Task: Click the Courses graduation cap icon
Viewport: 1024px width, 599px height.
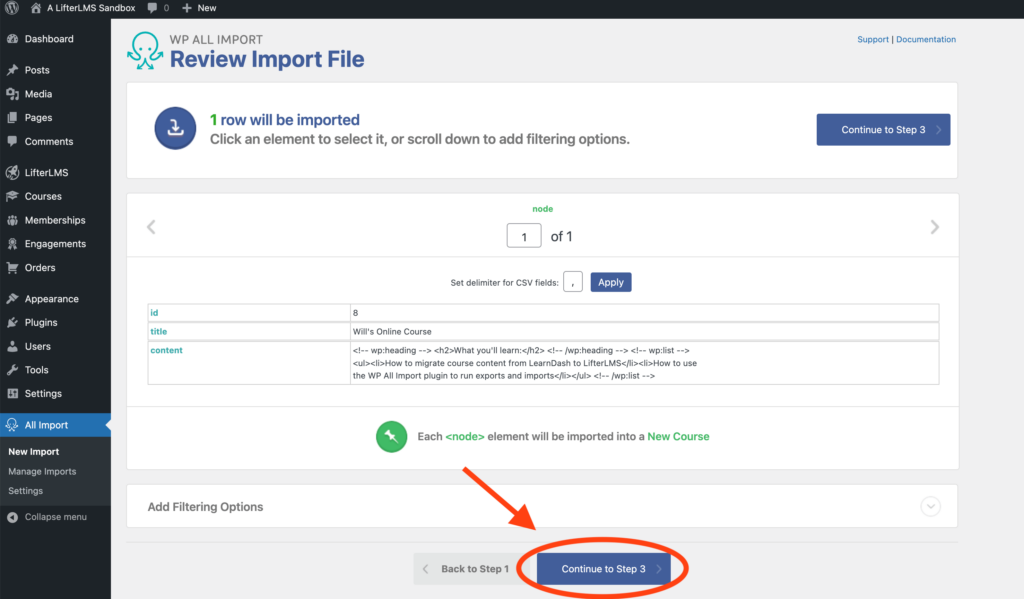Action: [12, 196]
